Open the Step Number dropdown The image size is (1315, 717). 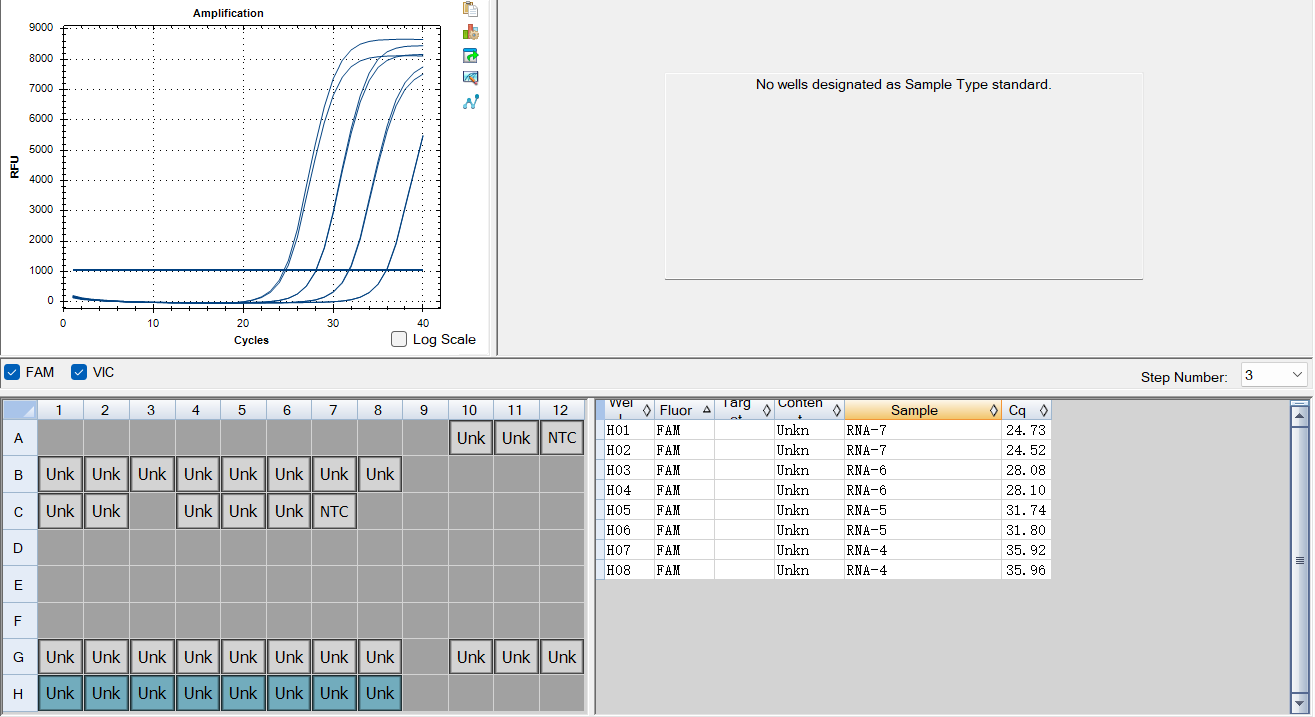click(x=1274, y=375)
